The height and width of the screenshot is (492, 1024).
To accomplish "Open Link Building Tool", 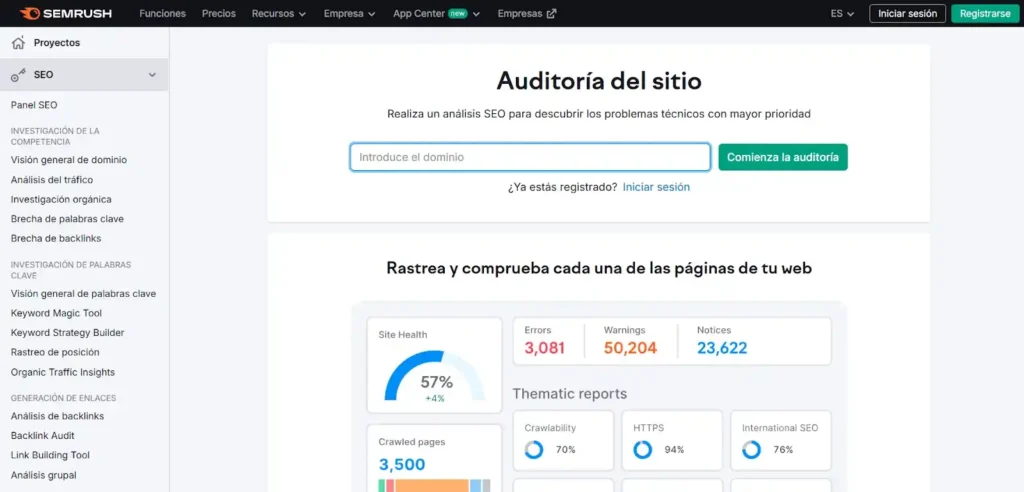I will pyautogui.click(x=50, y=455).
